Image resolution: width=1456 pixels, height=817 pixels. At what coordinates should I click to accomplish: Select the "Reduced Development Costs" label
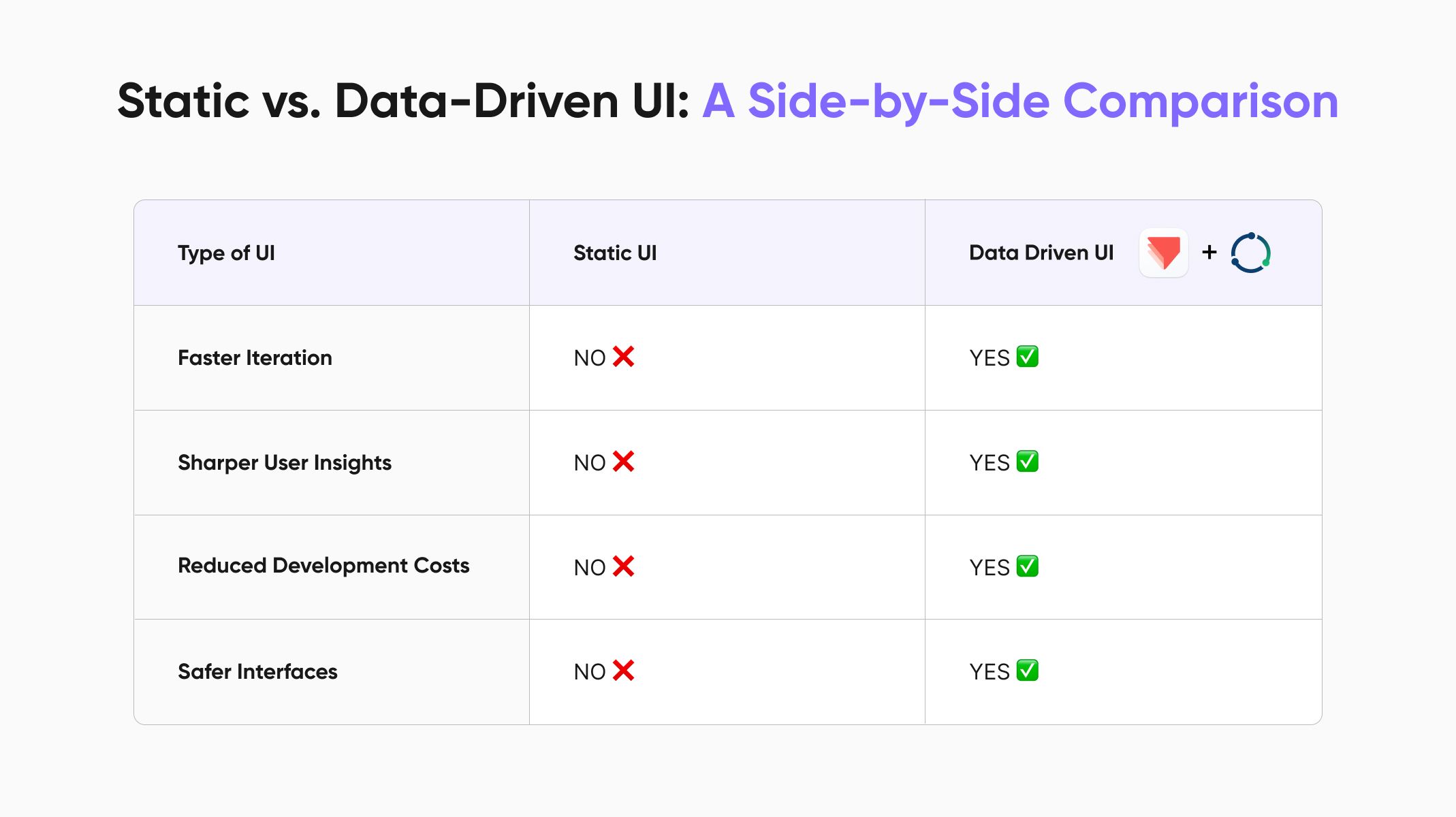pos(323,566)
